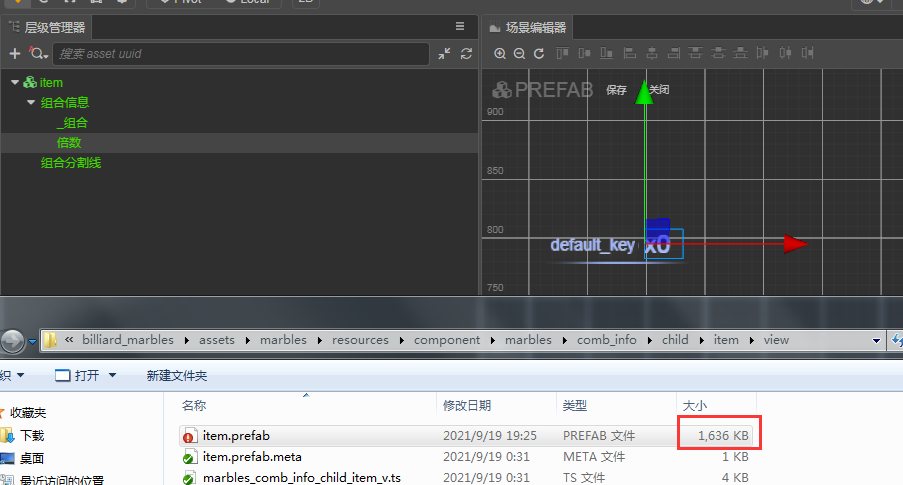The width and height of the screenshot is (903, 485).
Task: Create a new node with plus icon
Action: click(15, 54)
